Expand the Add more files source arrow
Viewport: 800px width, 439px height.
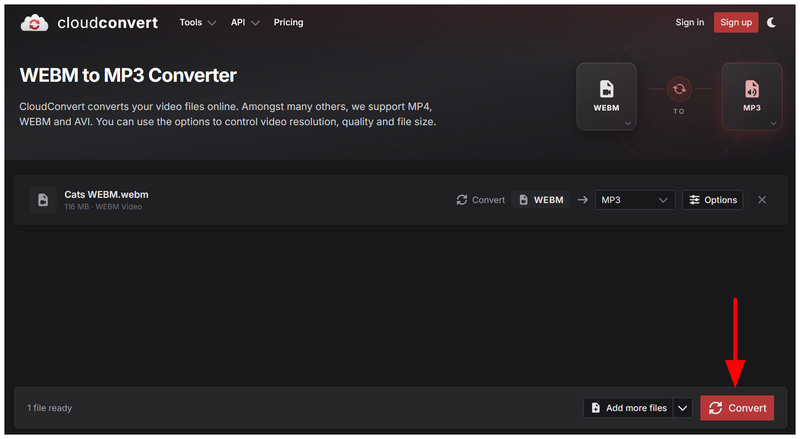click(683, 408)
